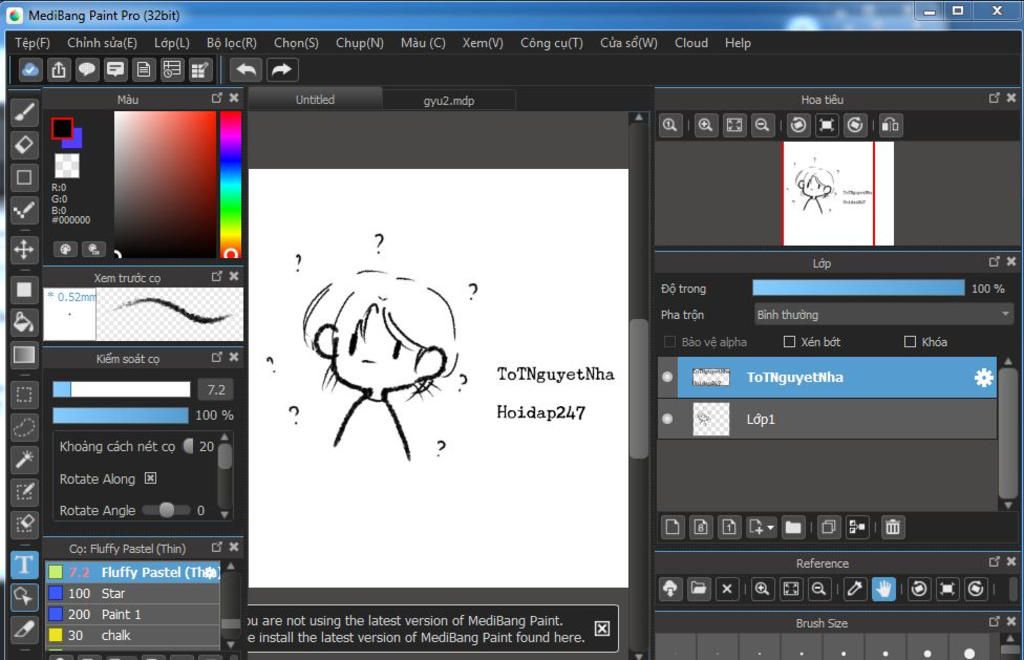Float the Xem trước cọ preview panel

coord(217,276)
